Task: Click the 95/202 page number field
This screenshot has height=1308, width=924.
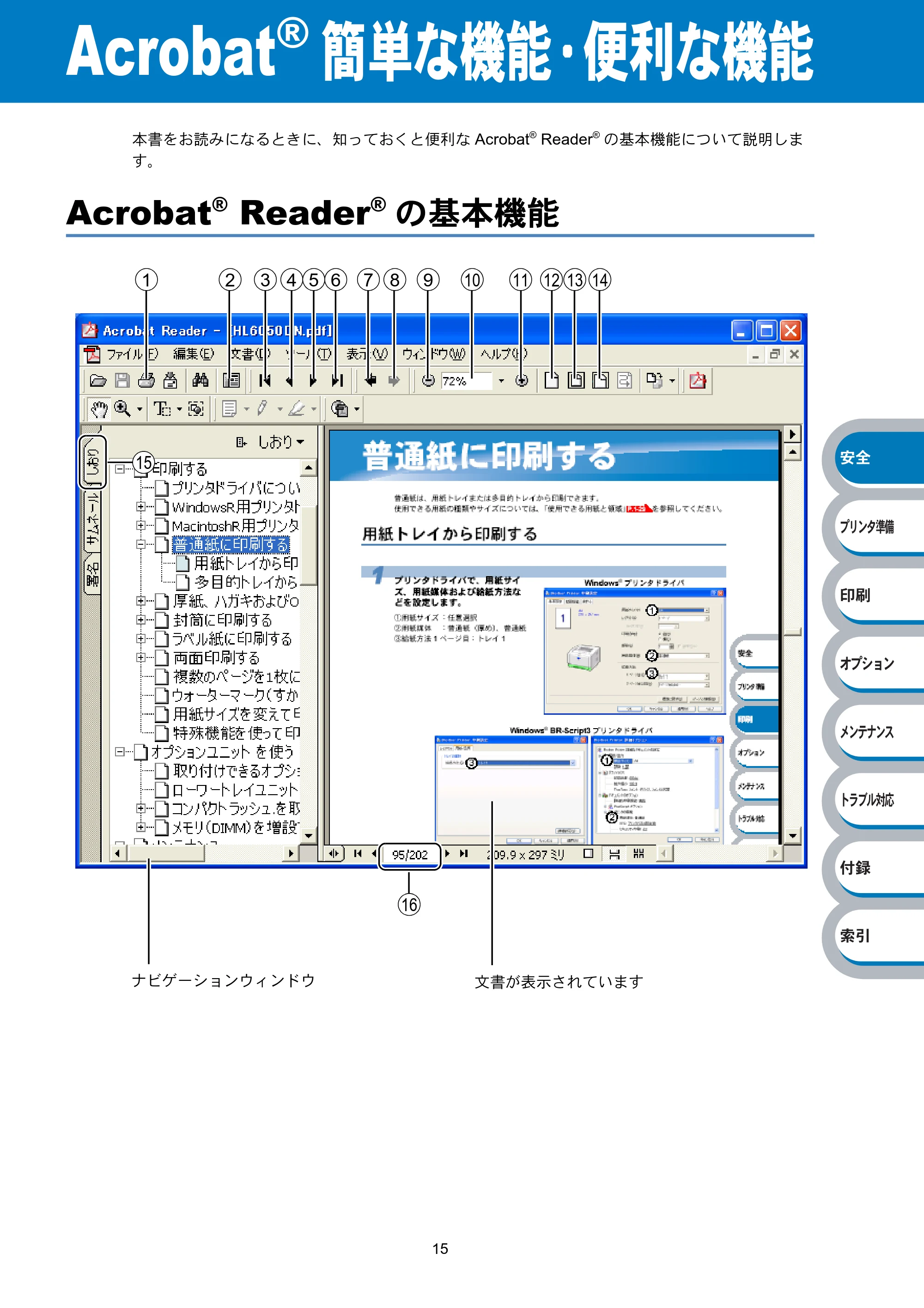Action: [410, 855]
